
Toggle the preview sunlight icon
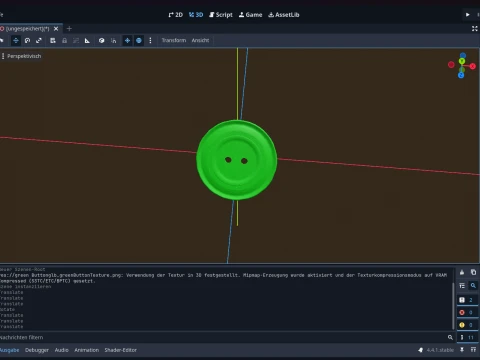click(x=127, y=41)
